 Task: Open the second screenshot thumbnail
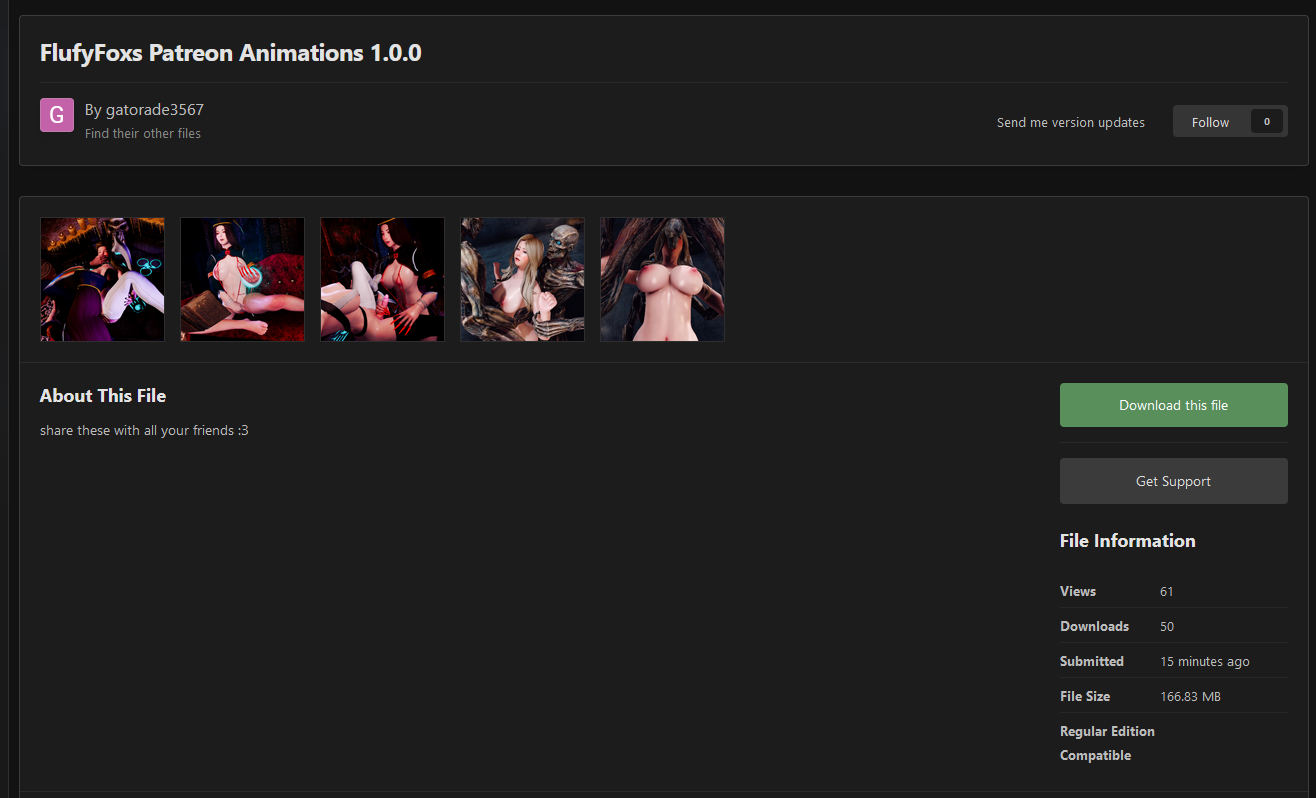click(x=242, y=279)
